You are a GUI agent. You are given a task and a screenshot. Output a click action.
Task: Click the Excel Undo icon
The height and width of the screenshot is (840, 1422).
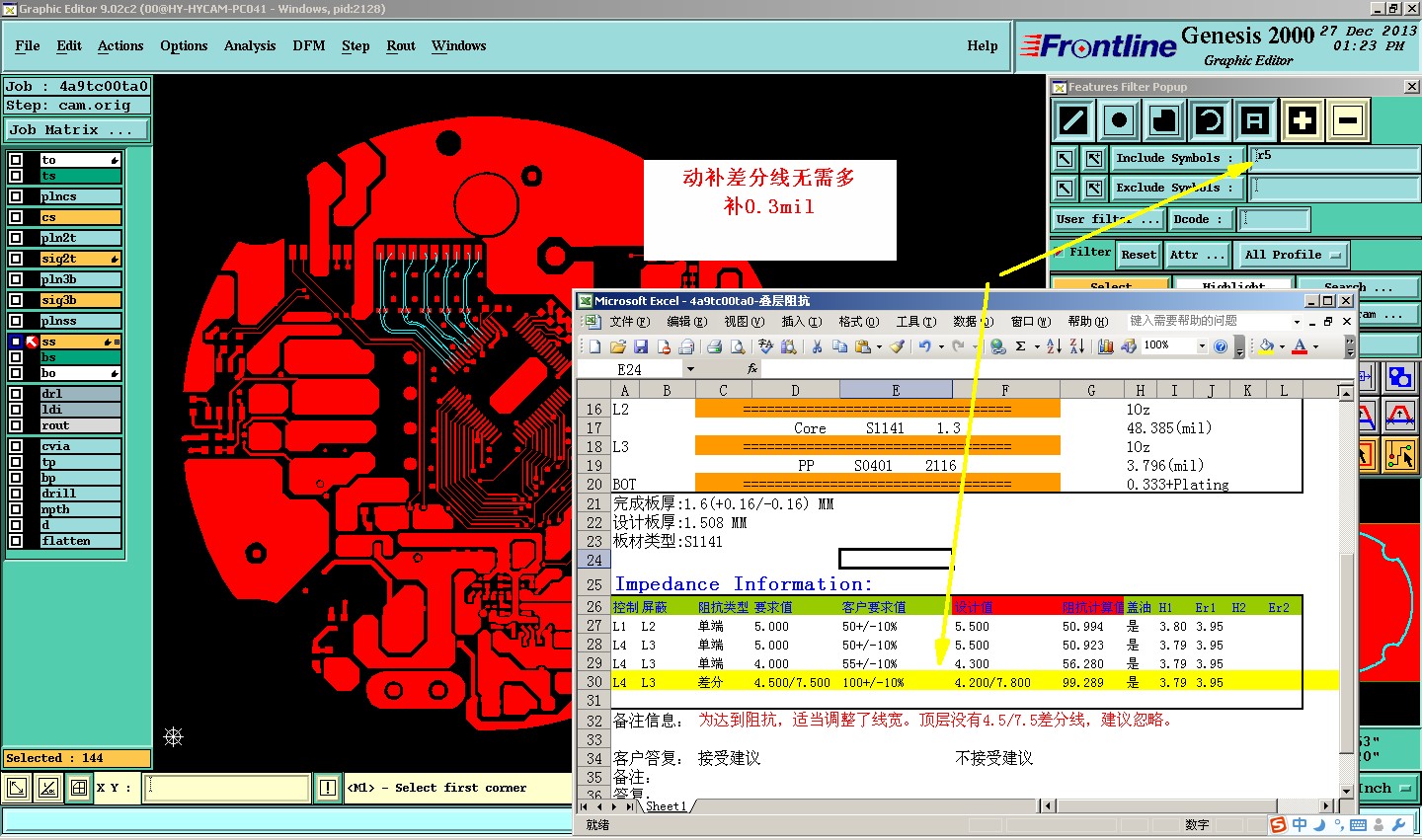click(925, 346)
